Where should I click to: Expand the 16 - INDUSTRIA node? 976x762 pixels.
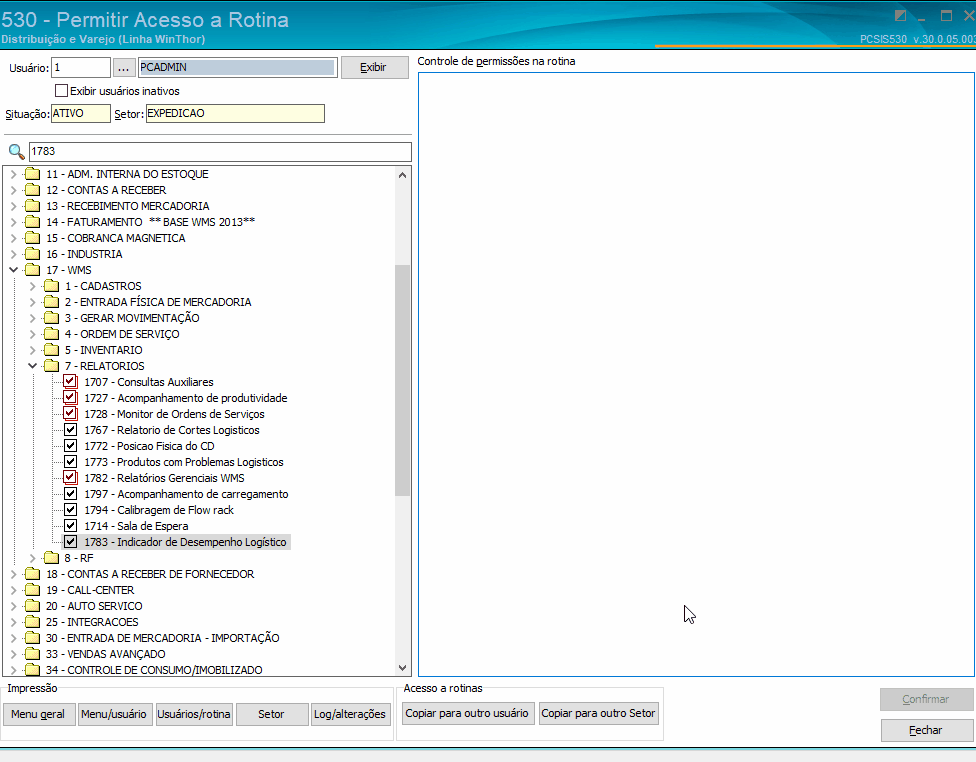(x=13, y=254)
